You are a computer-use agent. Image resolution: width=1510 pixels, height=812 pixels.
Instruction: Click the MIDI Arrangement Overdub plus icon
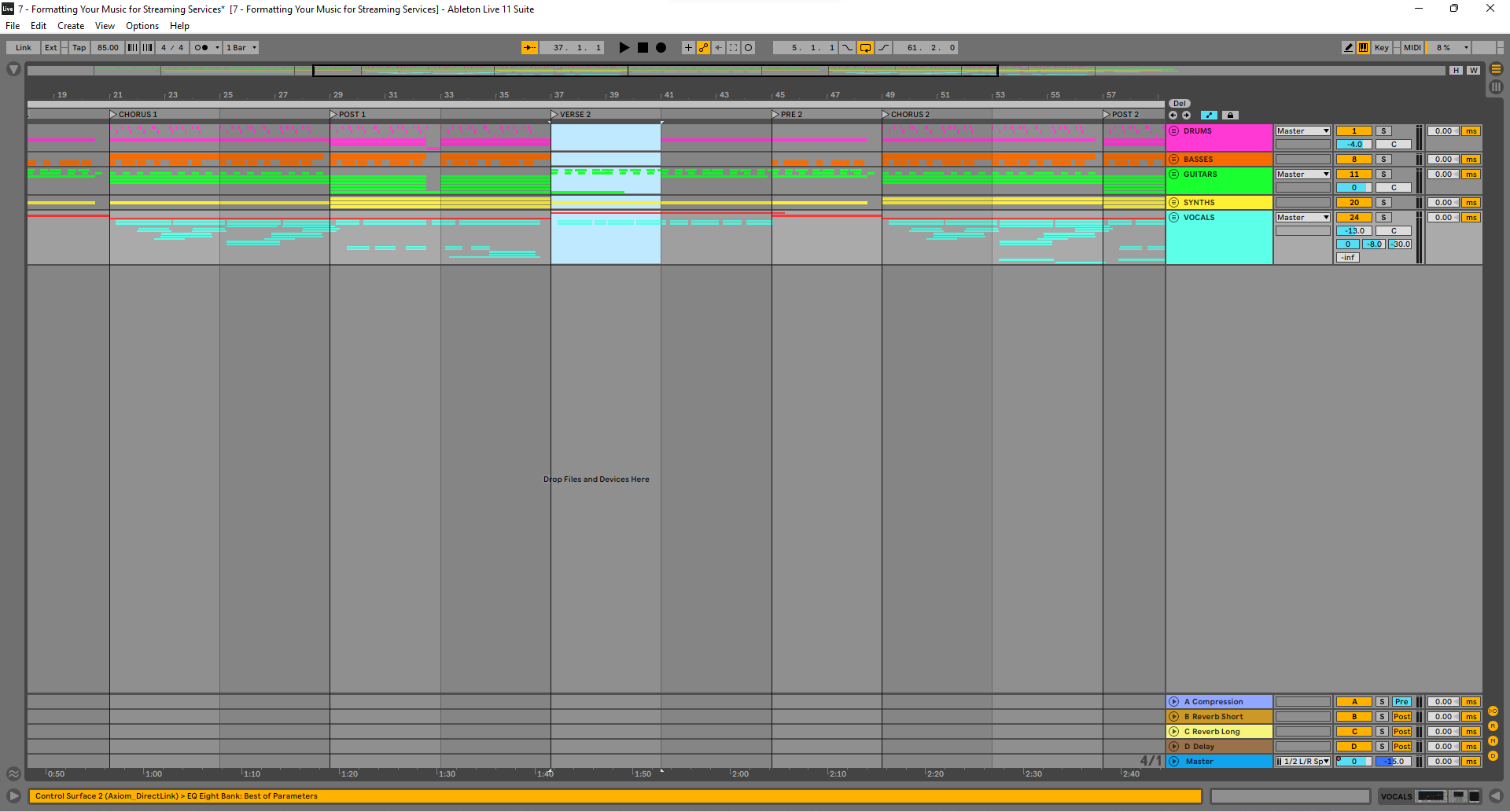click(688, 48)
